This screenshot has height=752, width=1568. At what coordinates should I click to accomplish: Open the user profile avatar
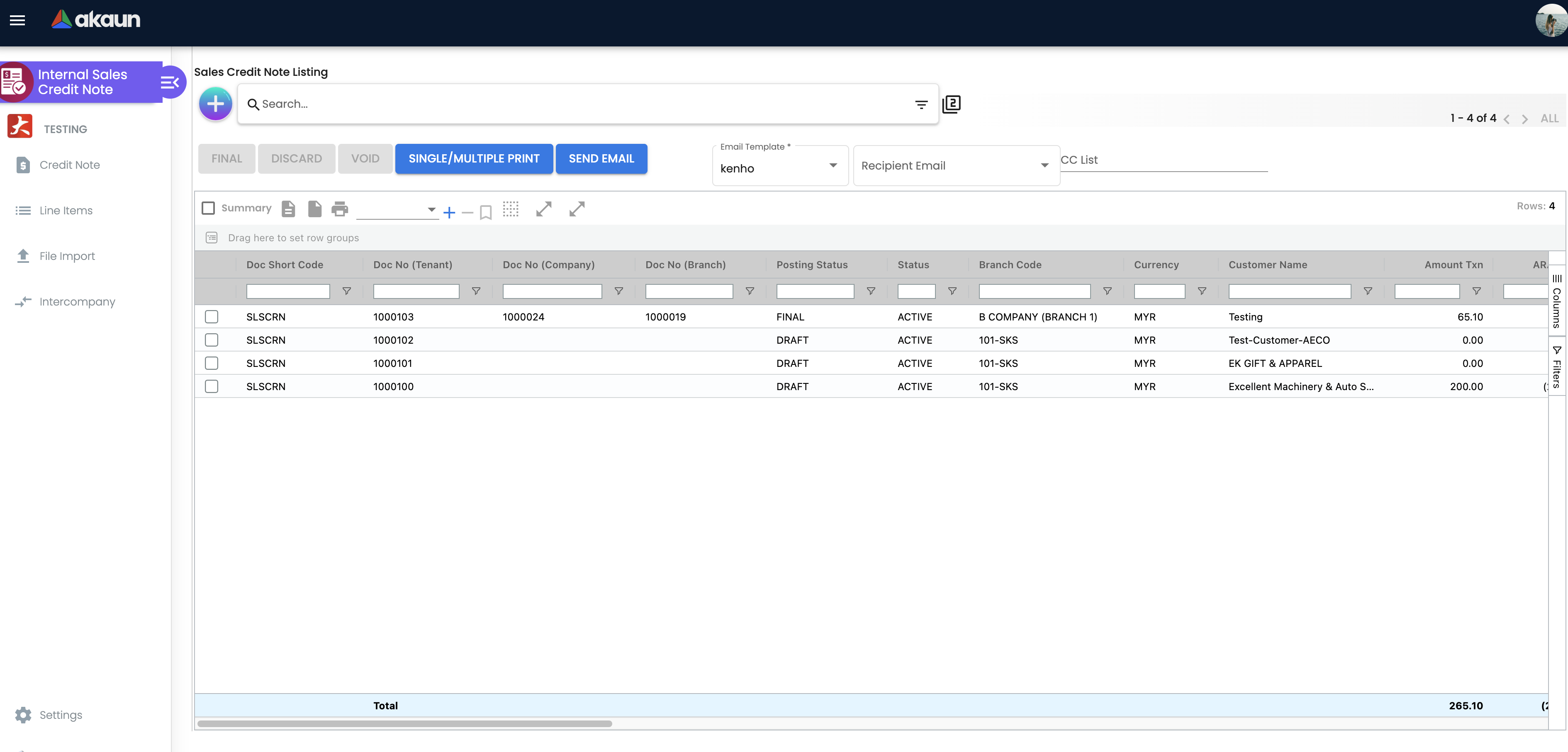point(1551,20)
